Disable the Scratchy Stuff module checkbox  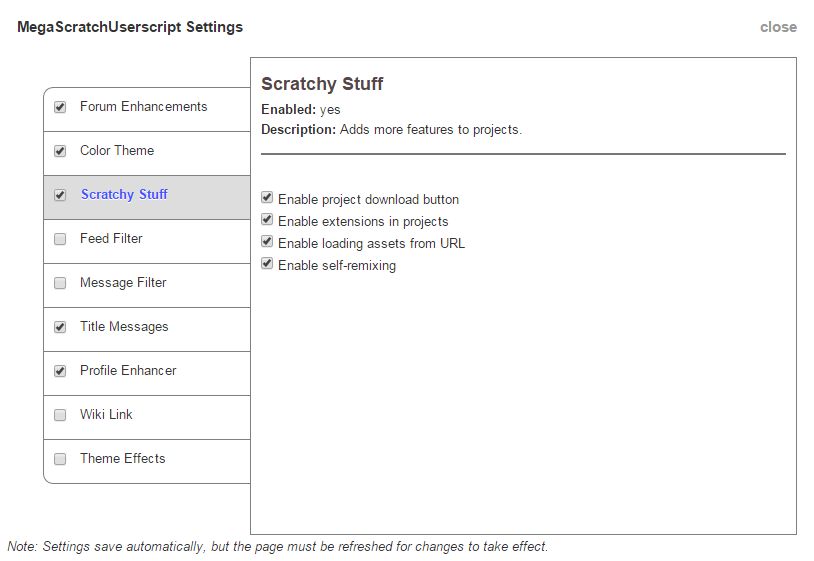tap(60, 195)
